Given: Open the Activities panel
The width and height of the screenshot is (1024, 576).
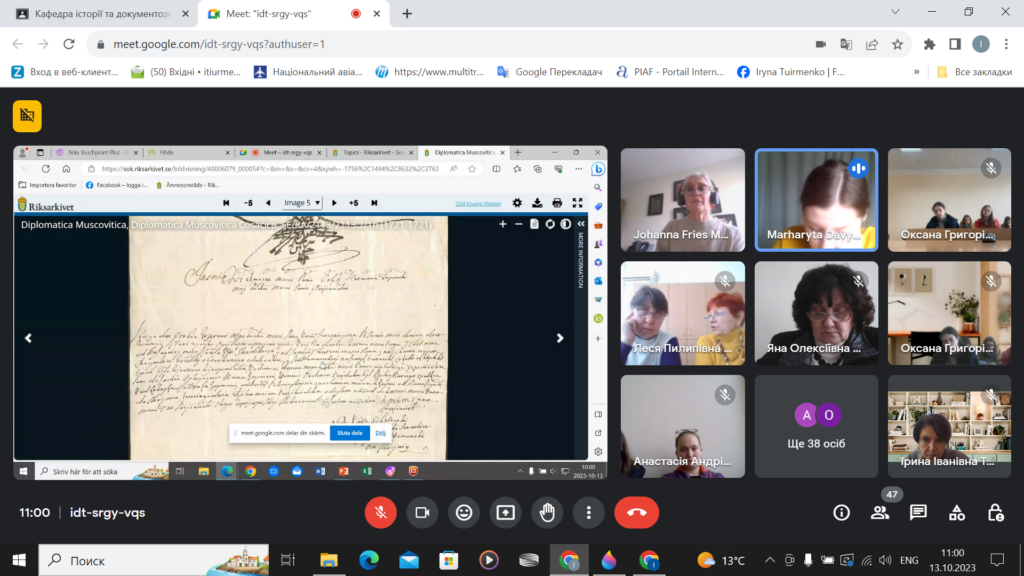Looking at the screenshot, I should (x=957, y=512).
